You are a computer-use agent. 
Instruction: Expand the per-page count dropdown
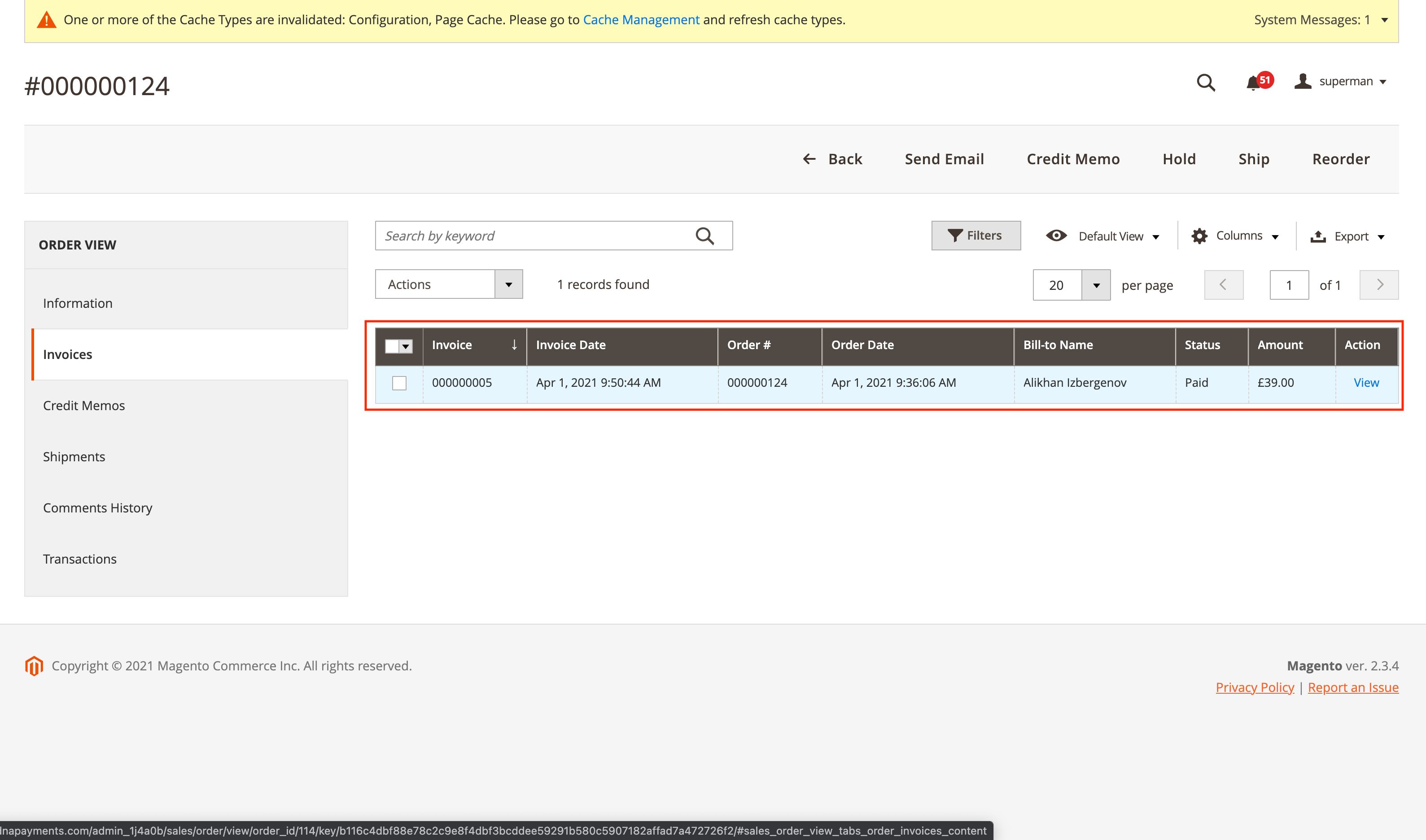click(1097, 284)
